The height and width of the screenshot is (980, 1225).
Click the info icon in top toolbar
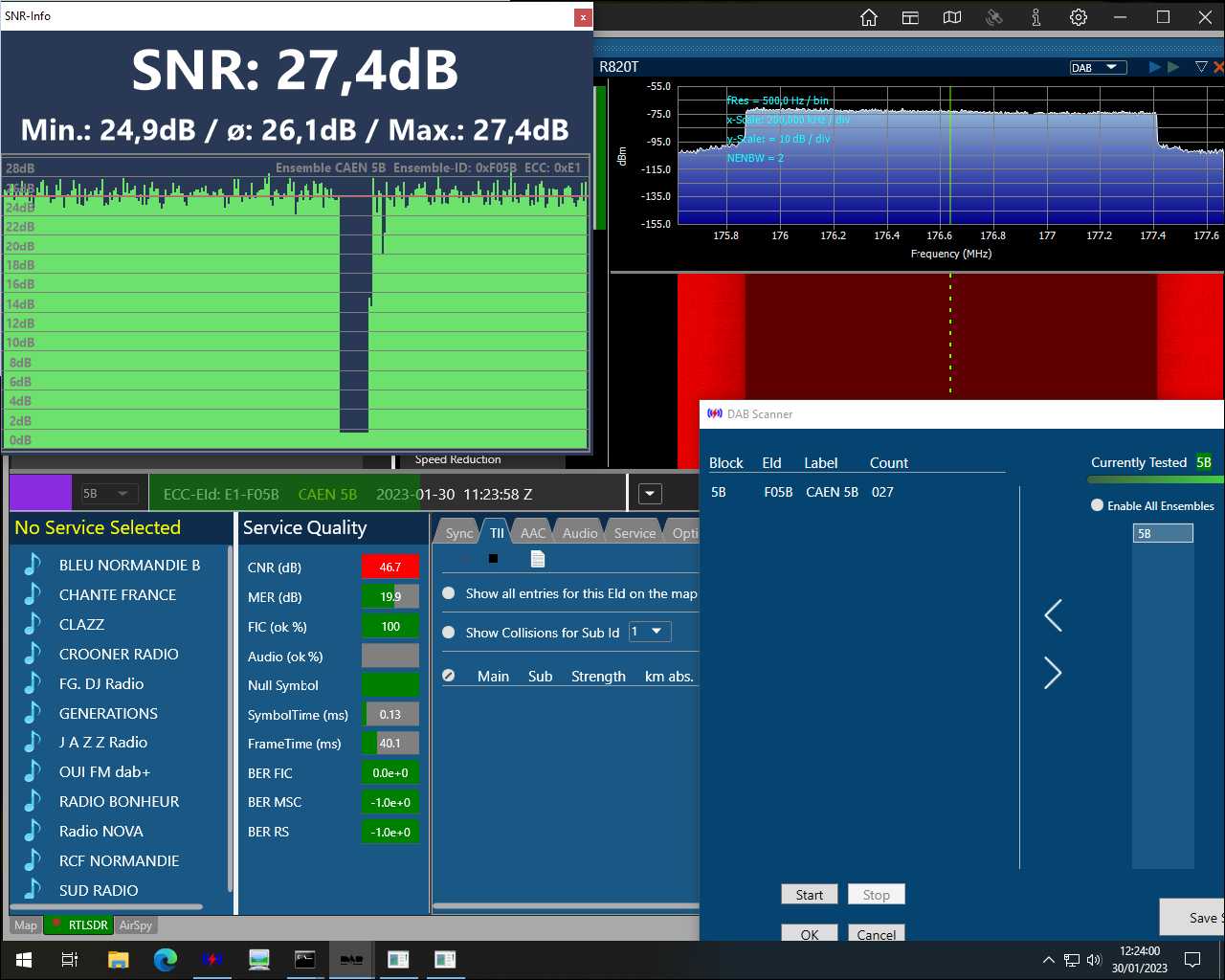coord(1036,17)
